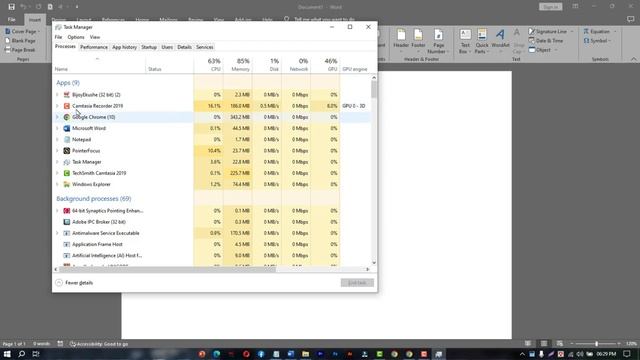Click the Word zoom slider
The image size is (640, 360).
click(x=596, y=344)
